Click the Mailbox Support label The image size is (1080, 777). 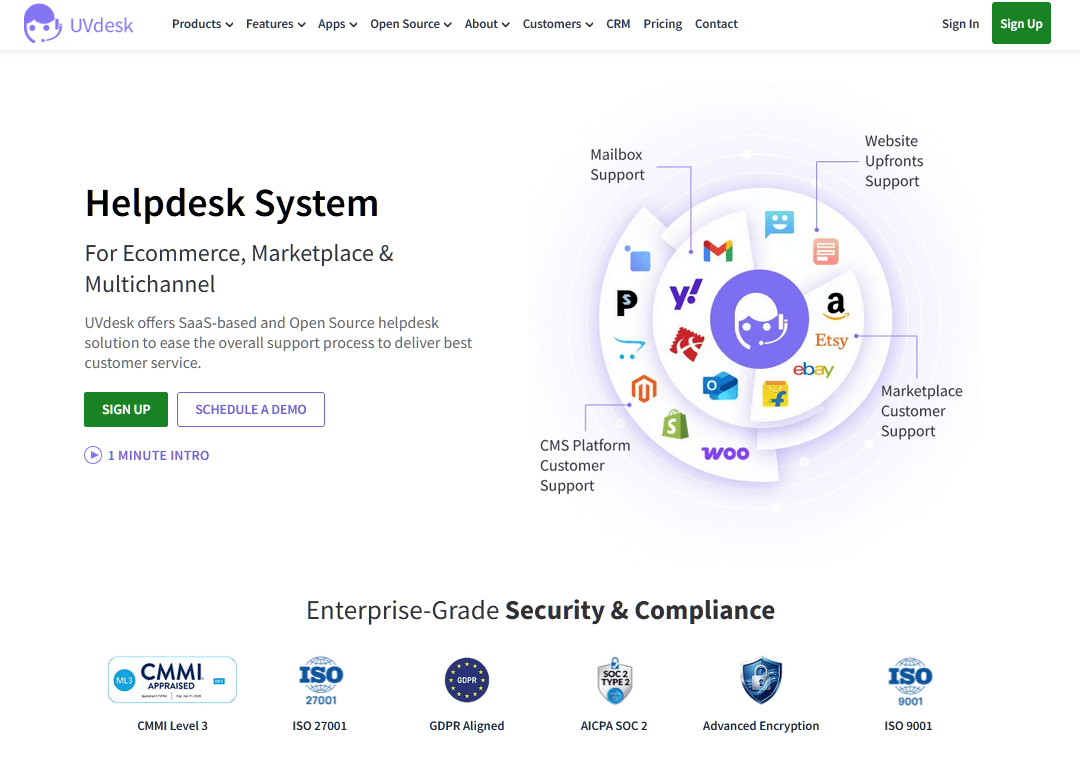[x=617, y=165]
